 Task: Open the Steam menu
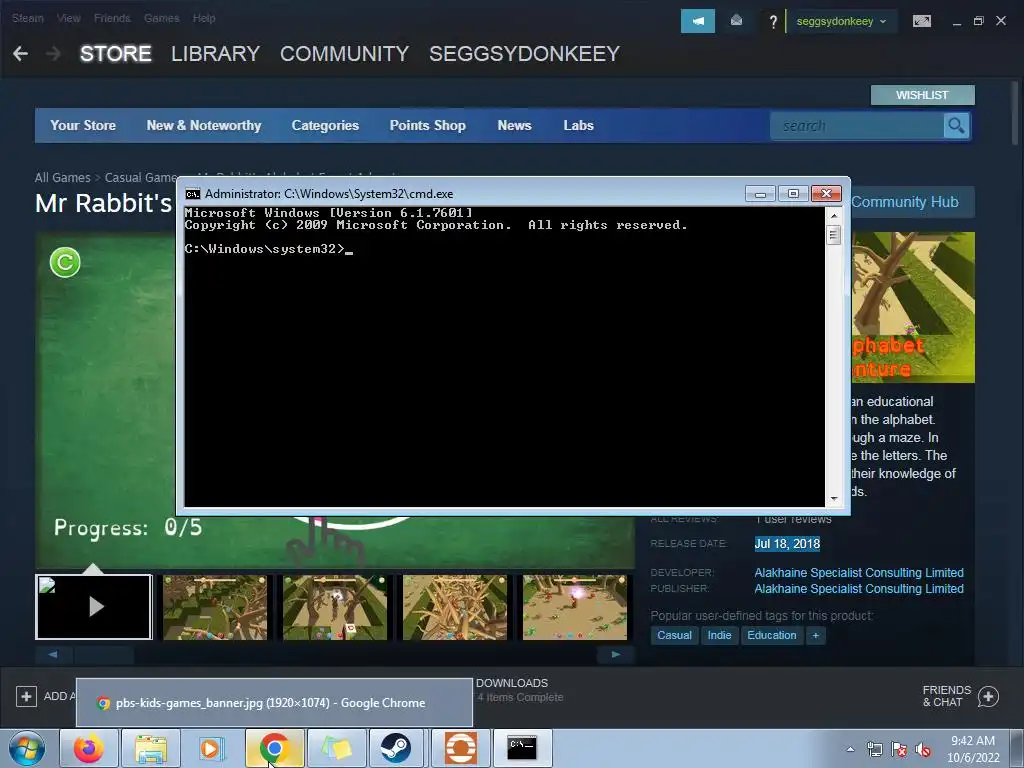[x=27, y=18]
